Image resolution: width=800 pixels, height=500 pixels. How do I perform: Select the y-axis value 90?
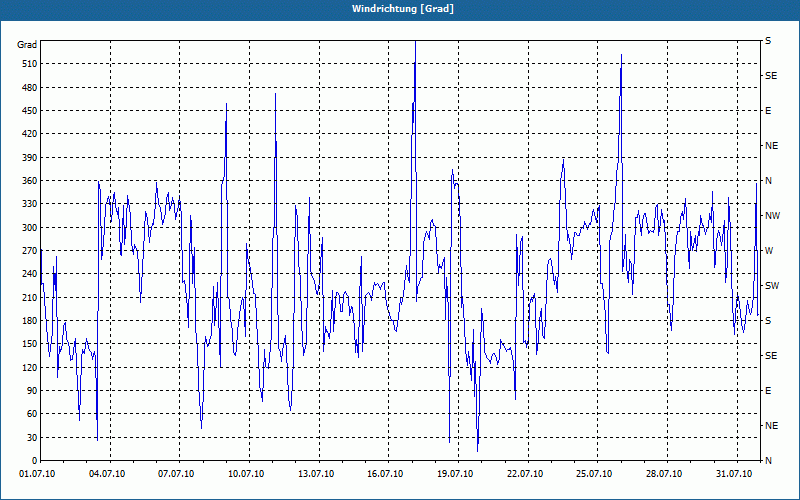pyautogui.click(x=33, y=391)
